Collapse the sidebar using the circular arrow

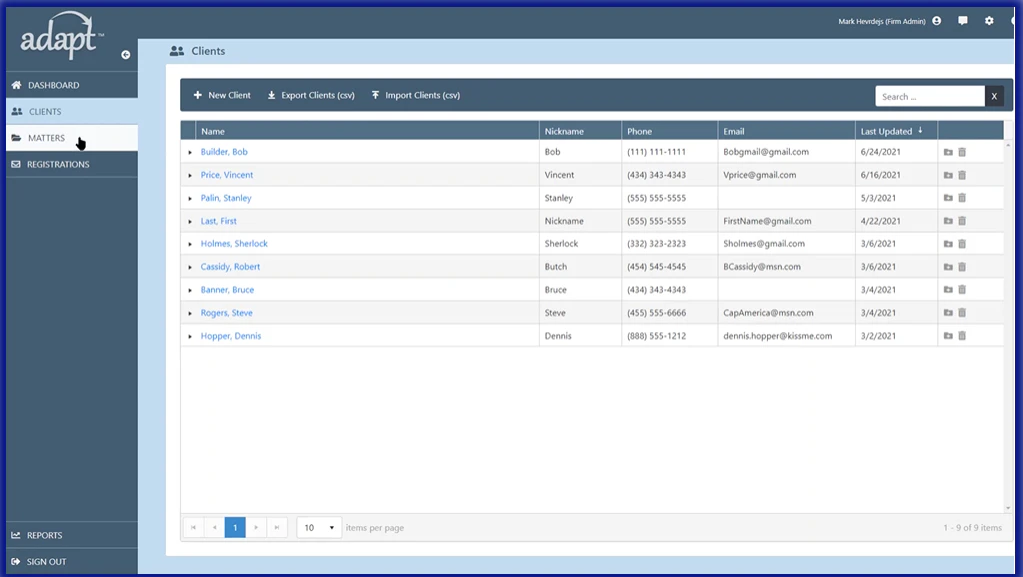[125, 55]
